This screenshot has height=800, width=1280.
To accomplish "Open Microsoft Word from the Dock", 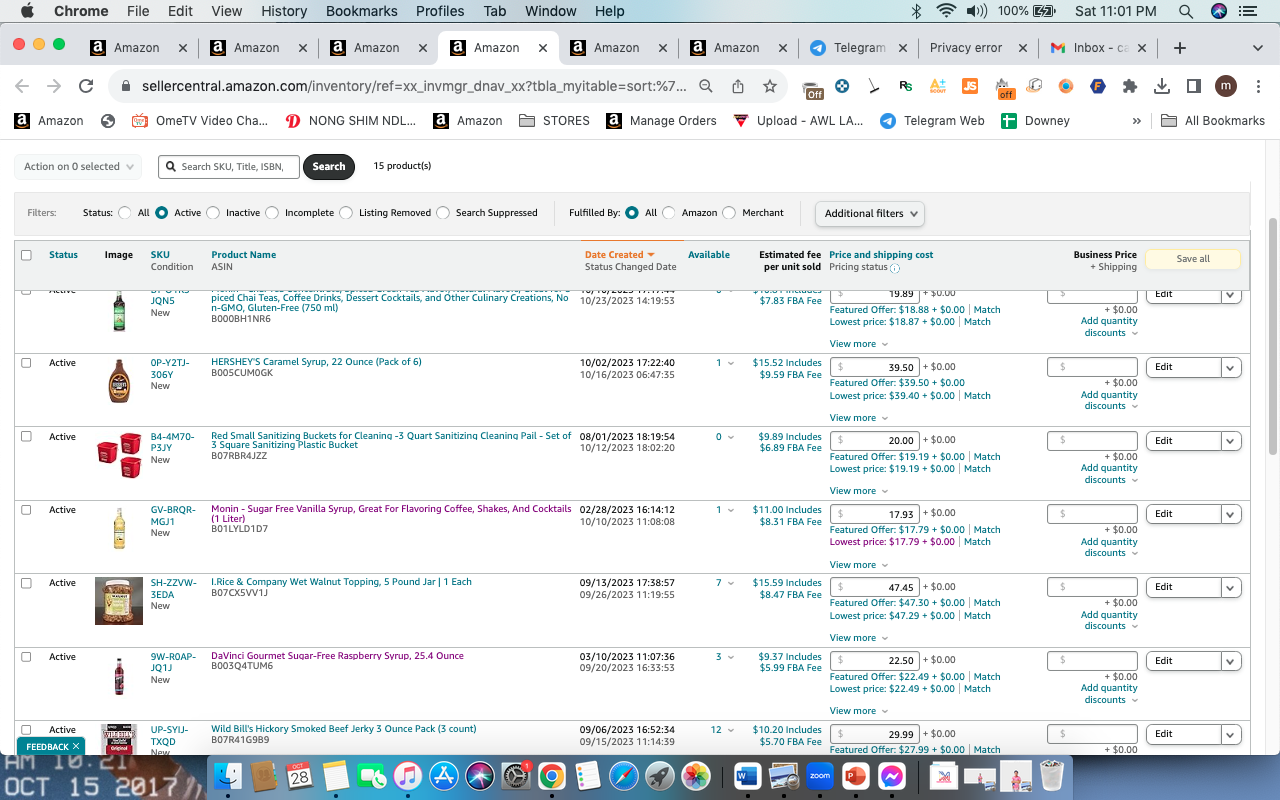I will pyautogui.click(x=749, y=776).
